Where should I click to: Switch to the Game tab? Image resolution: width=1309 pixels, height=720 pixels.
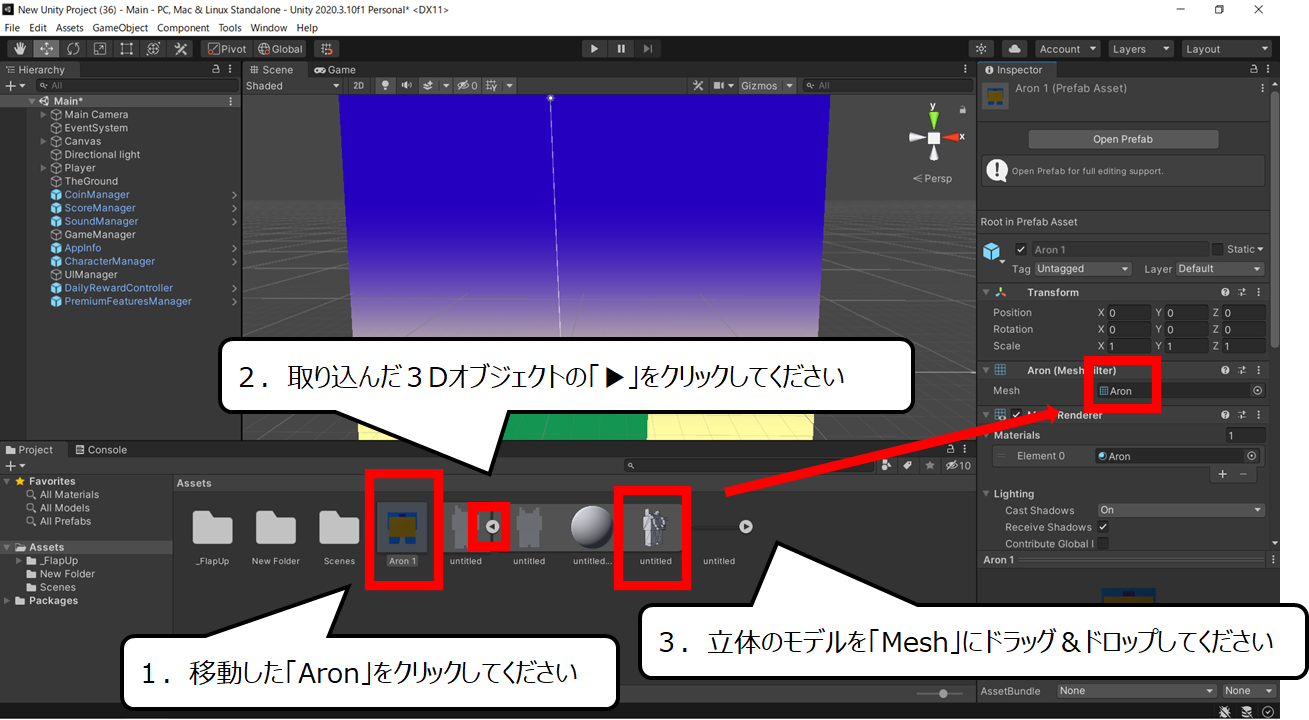pyautogui.click(x=335, y=70)
